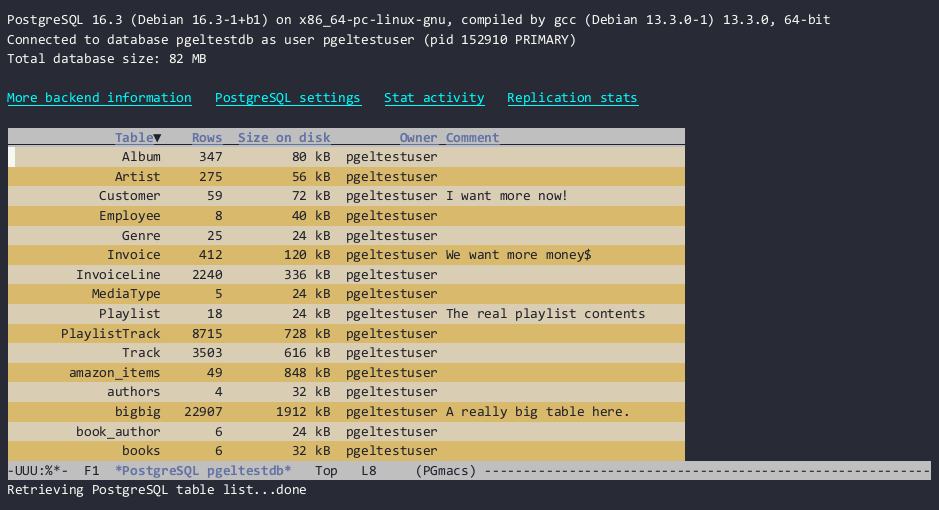The image size is (939, 510).
Task: Click the owner pgeltestuser in books row
Action: tap(392, 451)
